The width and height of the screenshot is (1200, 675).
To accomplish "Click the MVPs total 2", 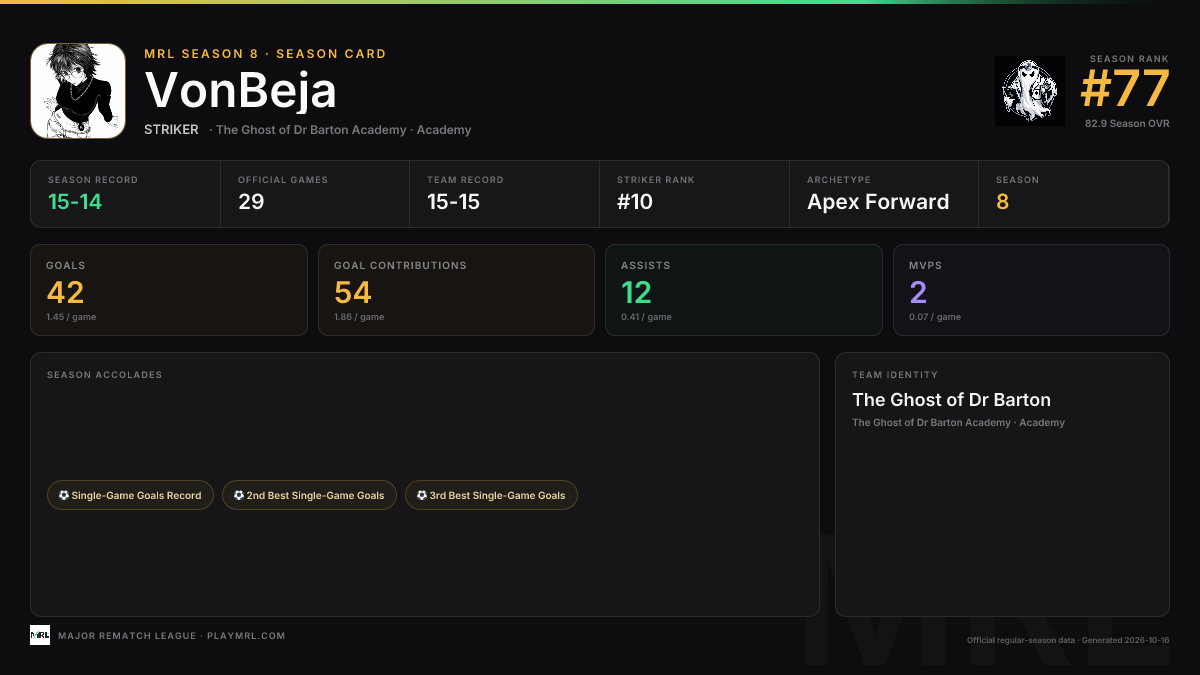I will click(x=918, y=292).
